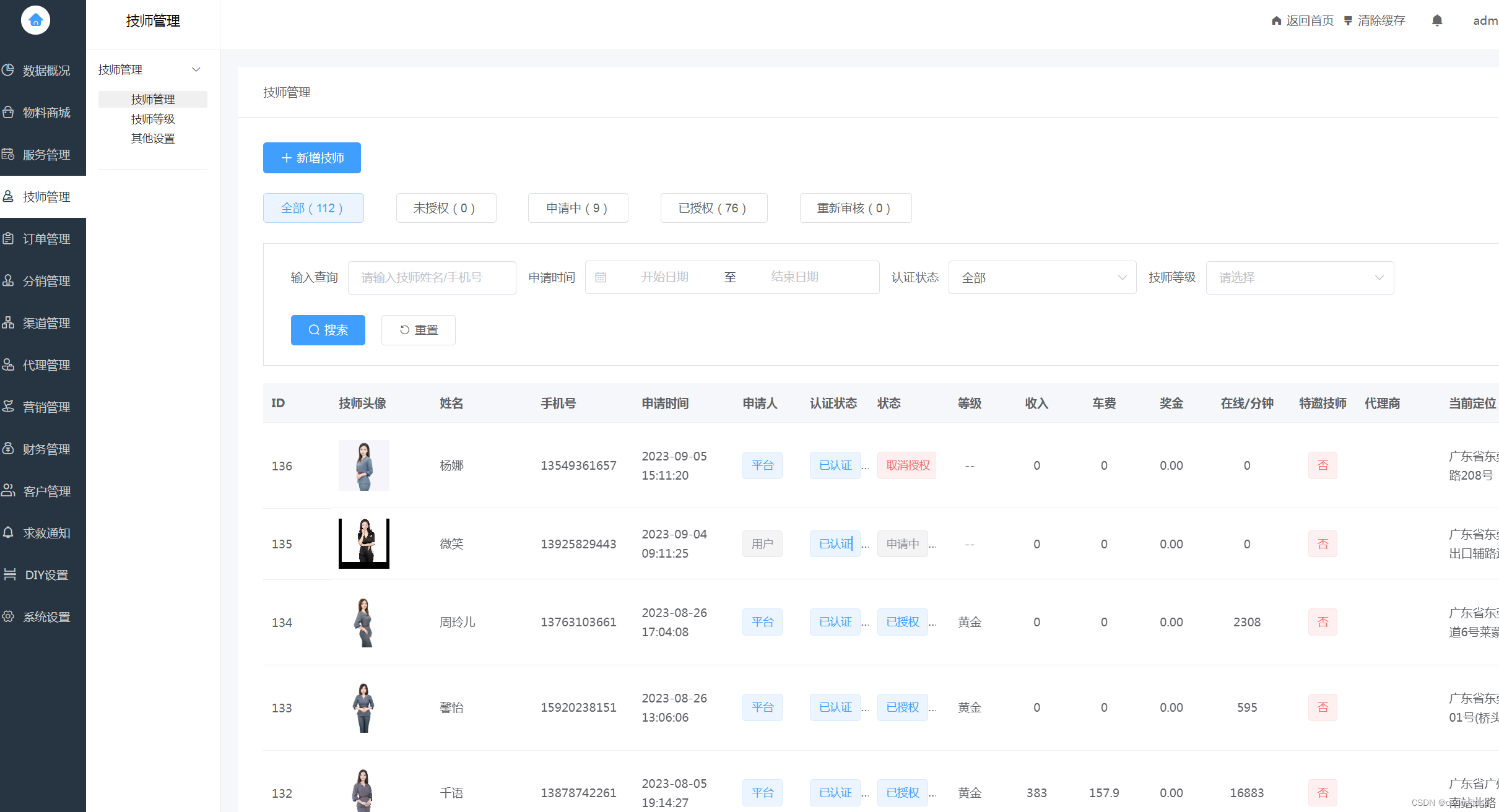Open avatar thumbnail of 馨怡
Image resolution: width=1499 pixels, height=812 pixels.
(364, 707)
